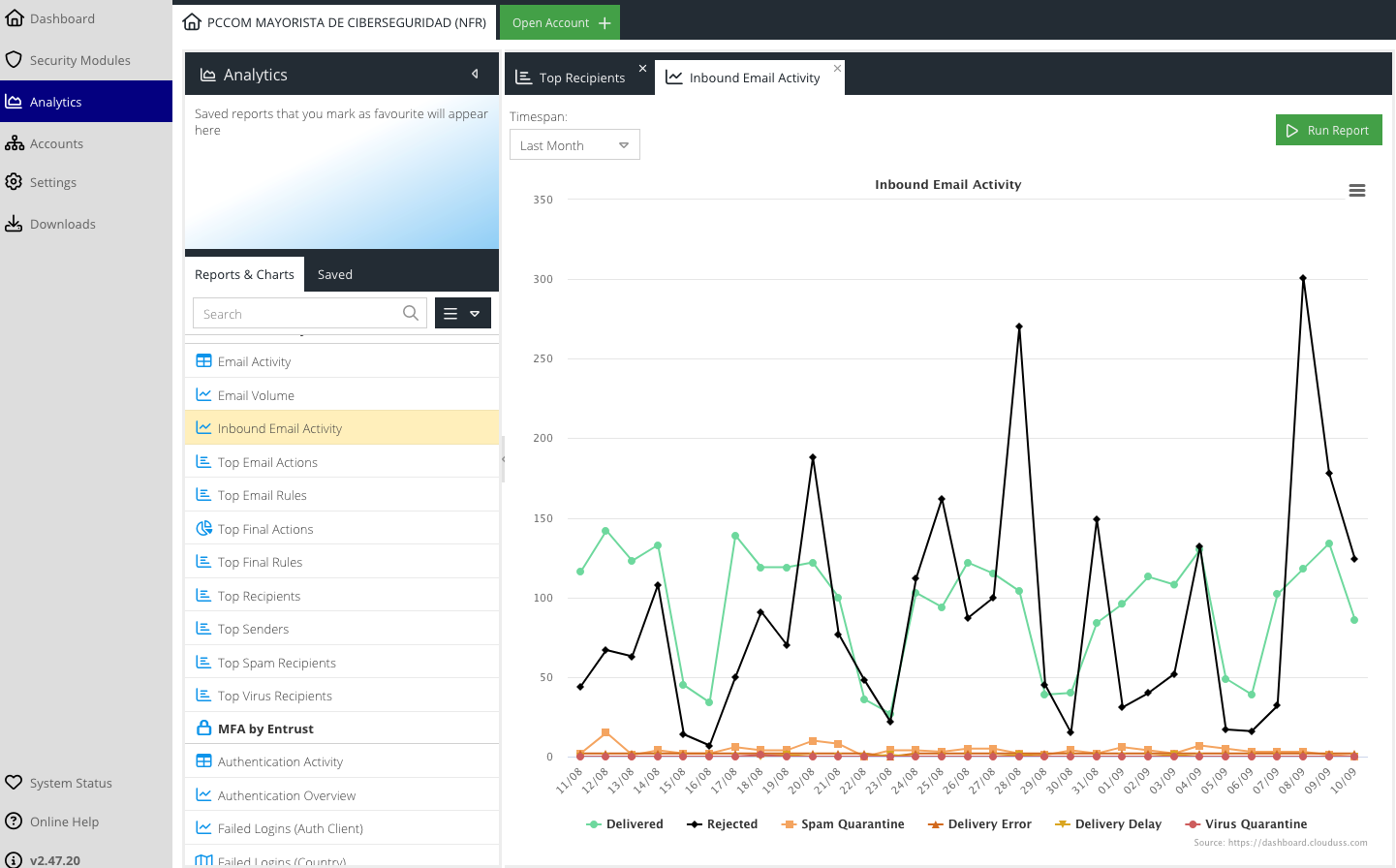
Task: Toggle Virus Quarantine legend color marker
Action: (x=1193, y=824)
